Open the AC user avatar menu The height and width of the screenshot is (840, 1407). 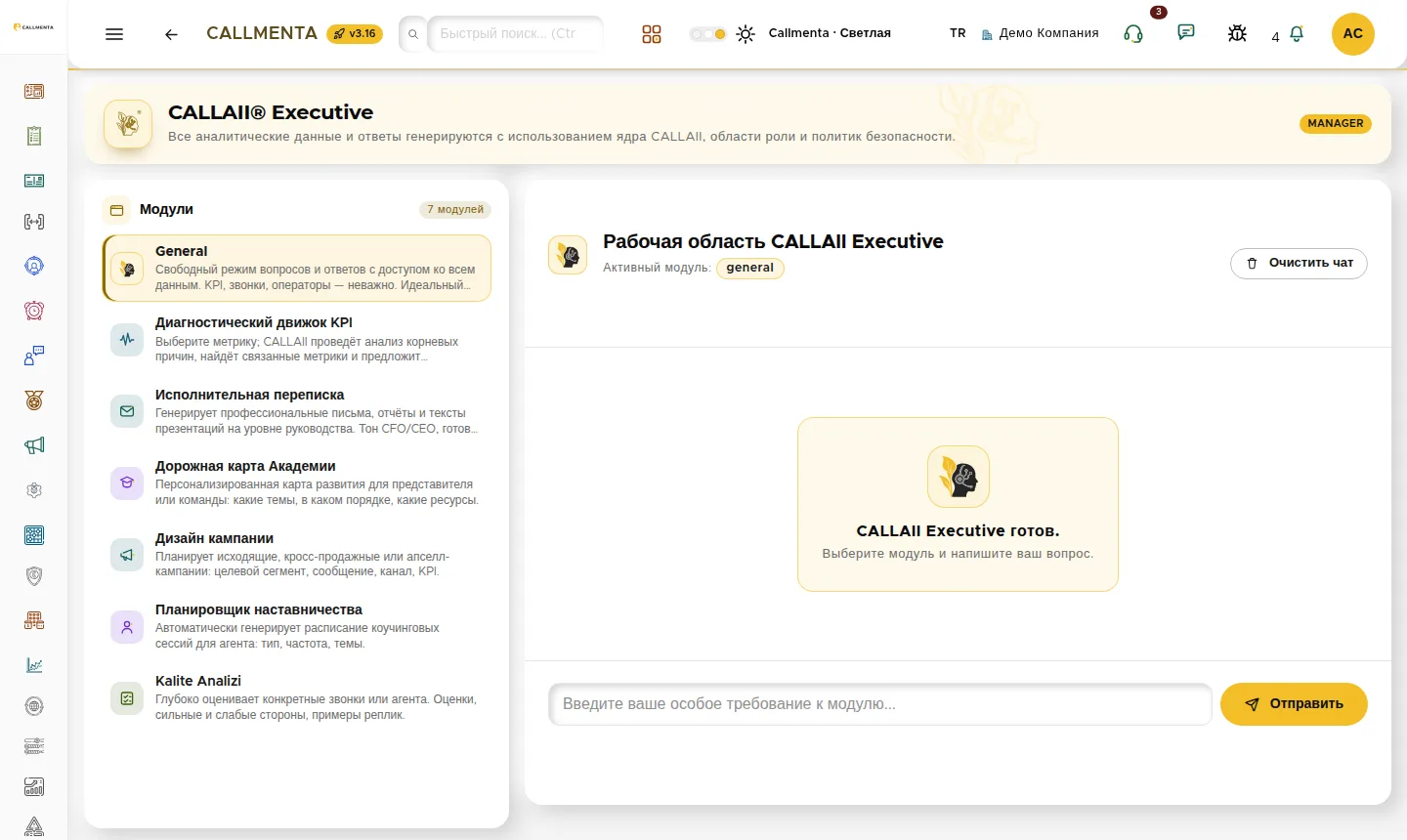(1353, 34)
